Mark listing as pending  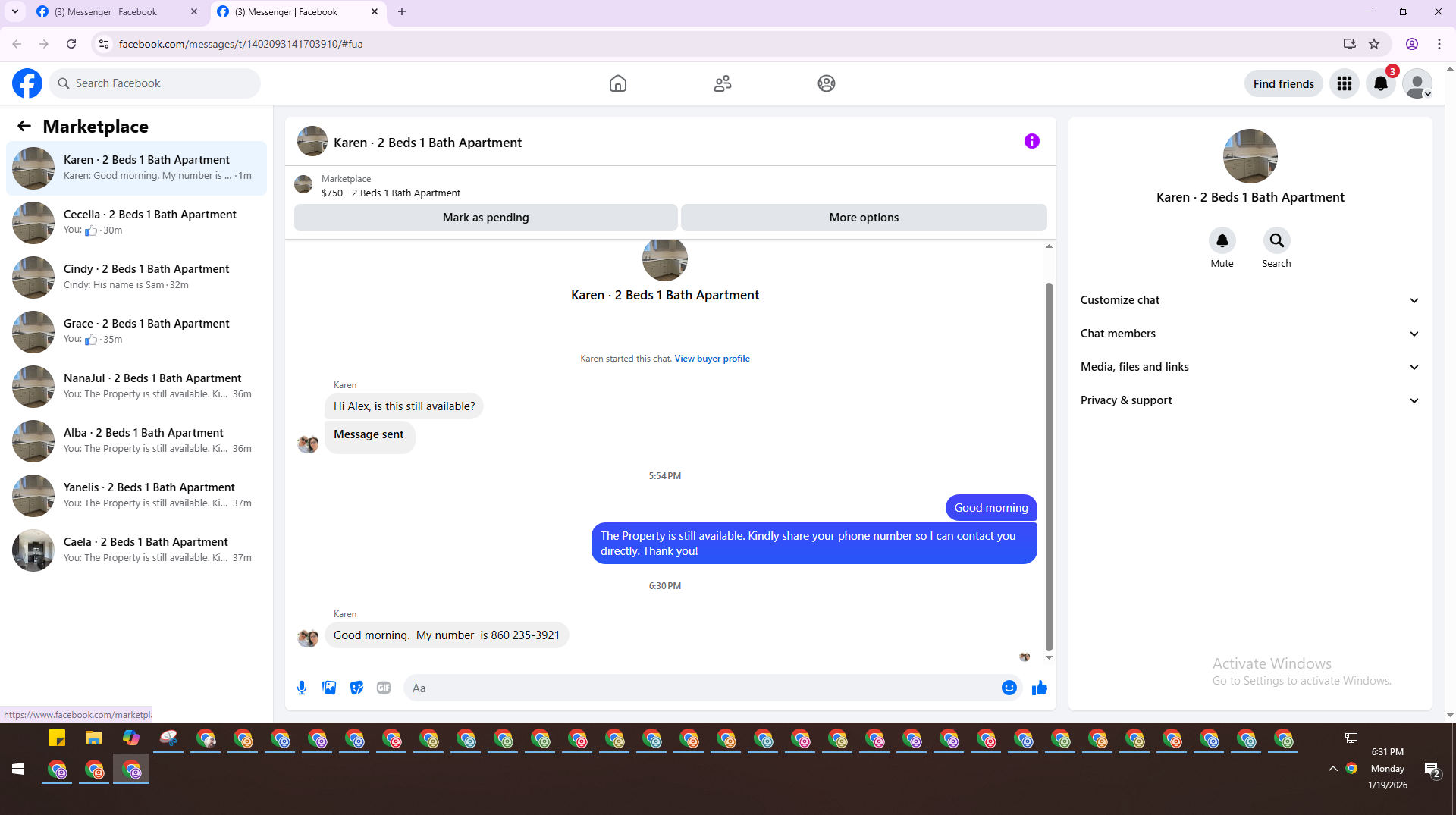pos(485,218)
